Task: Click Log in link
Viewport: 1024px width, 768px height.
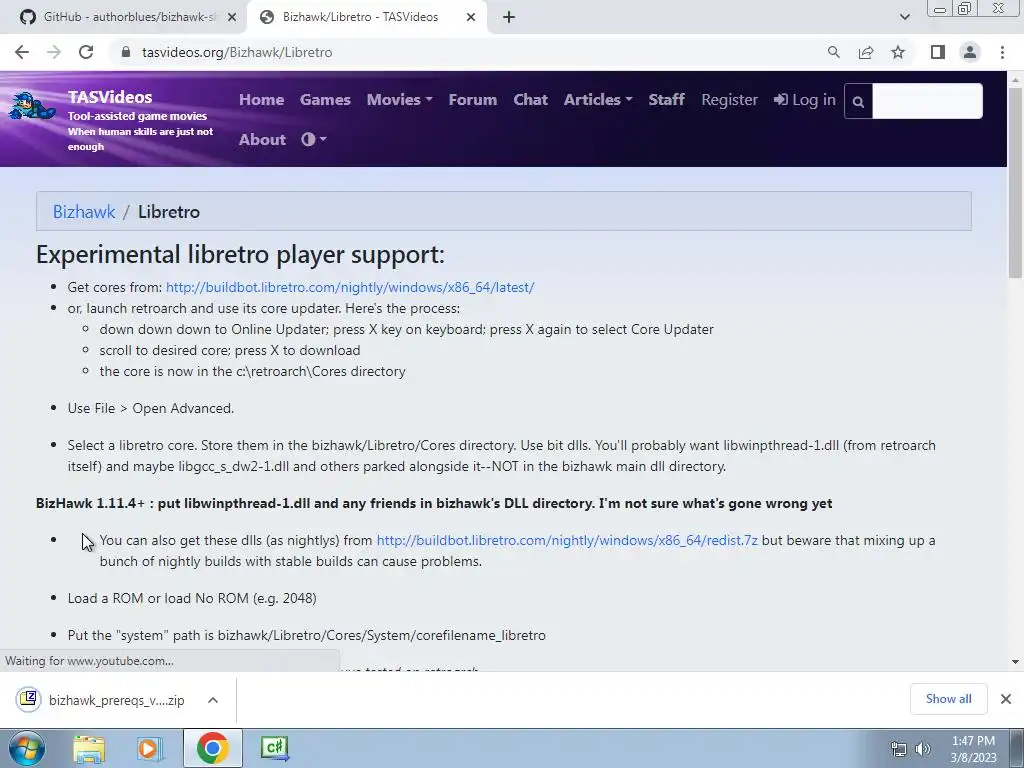Action: point(805,100)
